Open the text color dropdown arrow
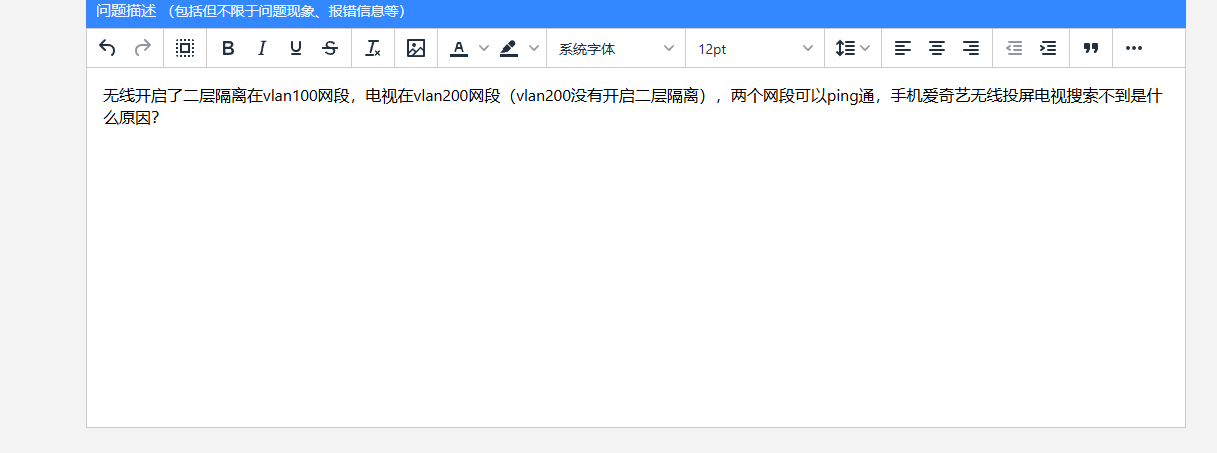Image resolution: width=1217 pixels, height=453 pixels. [x=483, y=48]
